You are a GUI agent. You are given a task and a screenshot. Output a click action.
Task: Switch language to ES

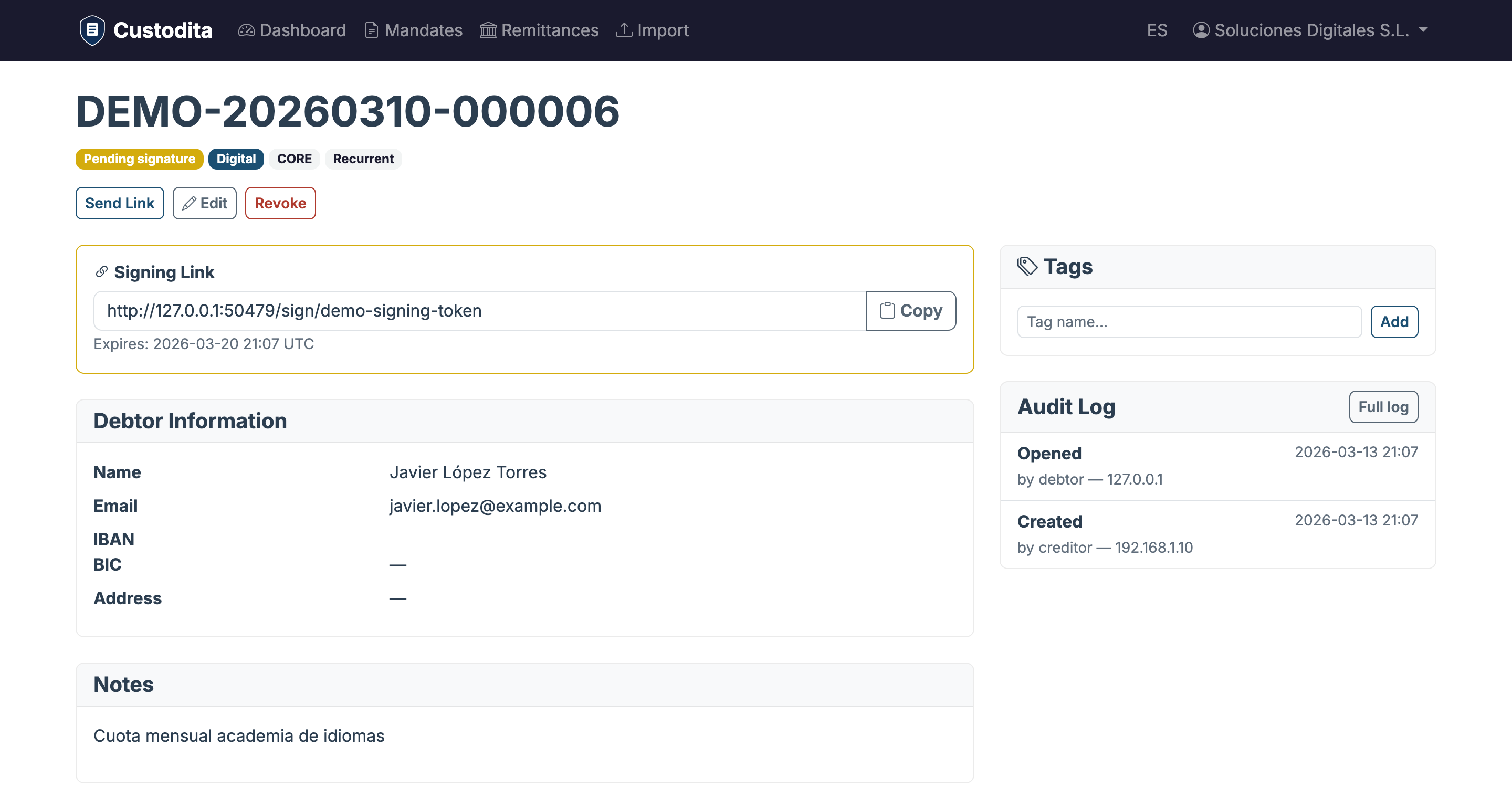[x=1156, y=30]
